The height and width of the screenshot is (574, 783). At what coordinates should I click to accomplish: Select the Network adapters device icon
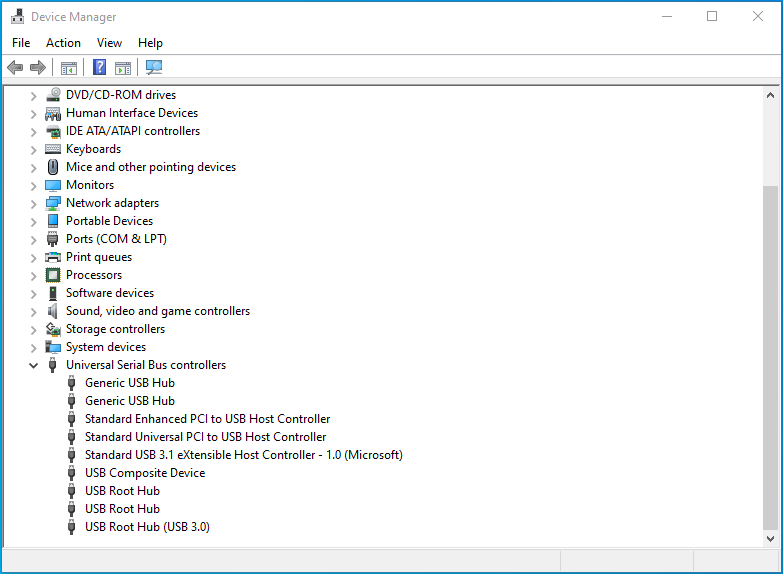click(53, 203)
